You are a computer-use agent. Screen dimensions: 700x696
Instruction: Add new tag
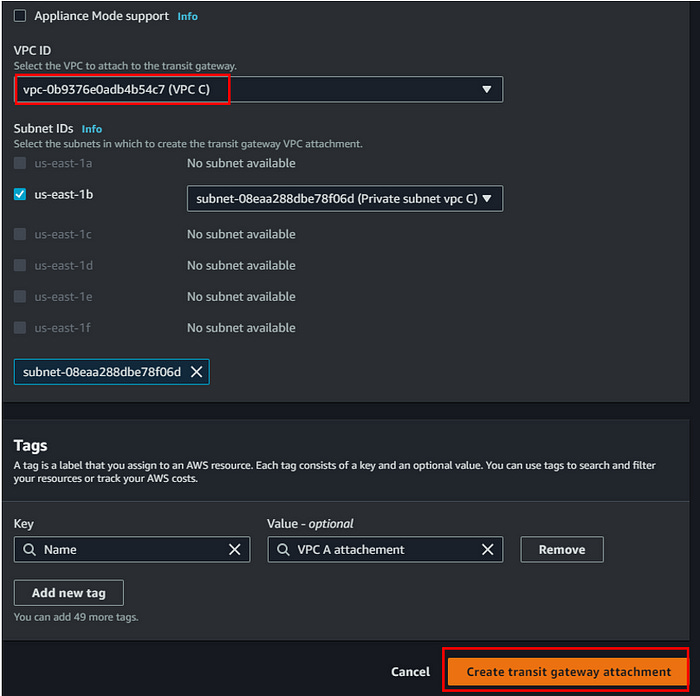tap(69, 592)
